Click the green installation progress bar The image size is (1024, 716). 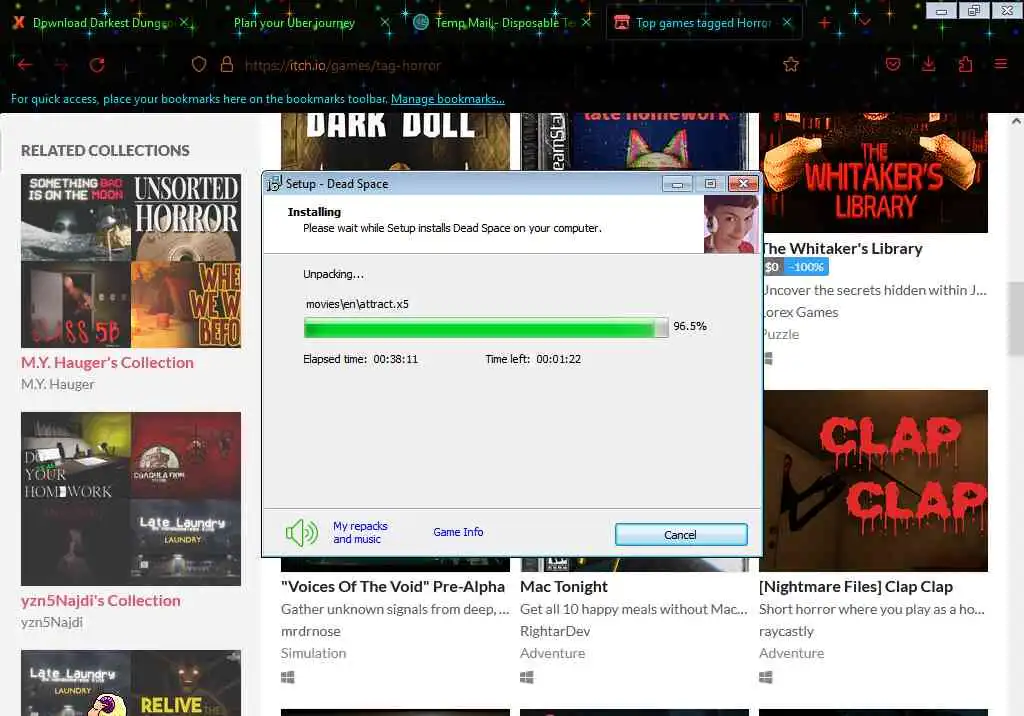click(486, 327)
